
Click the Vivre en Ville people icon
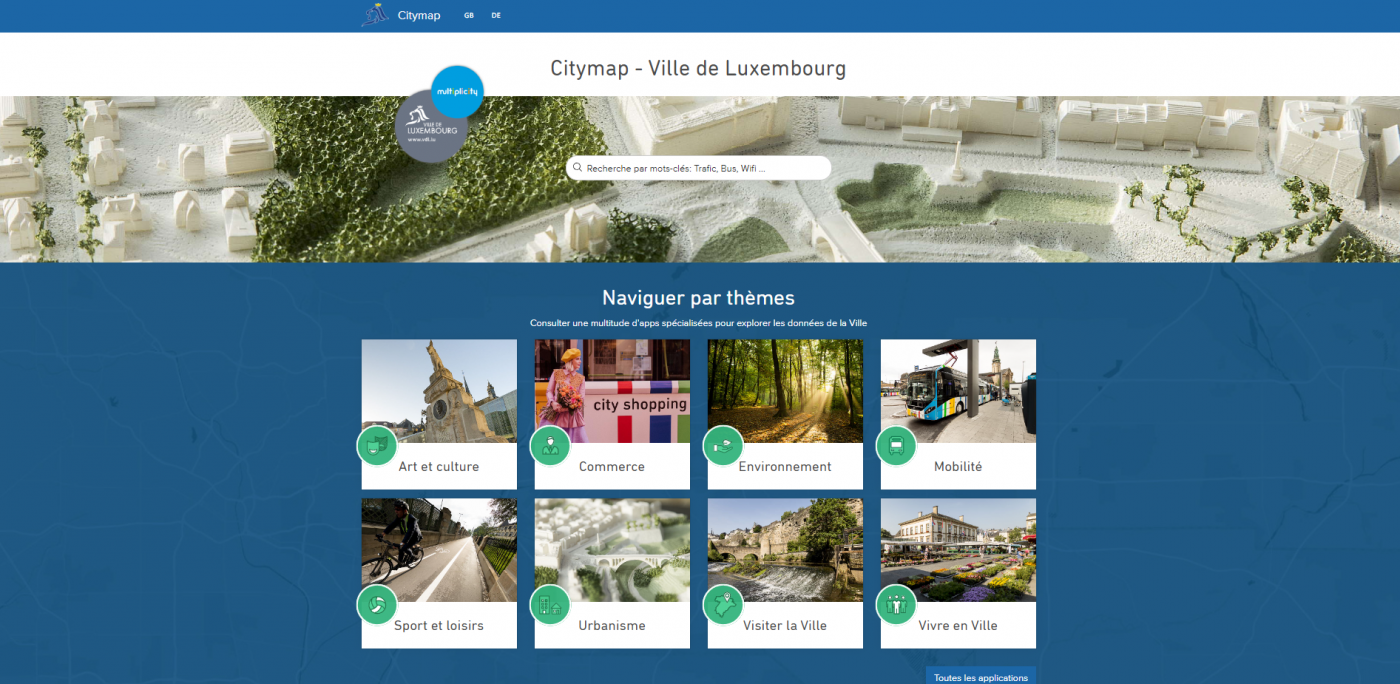coord(896,604)
